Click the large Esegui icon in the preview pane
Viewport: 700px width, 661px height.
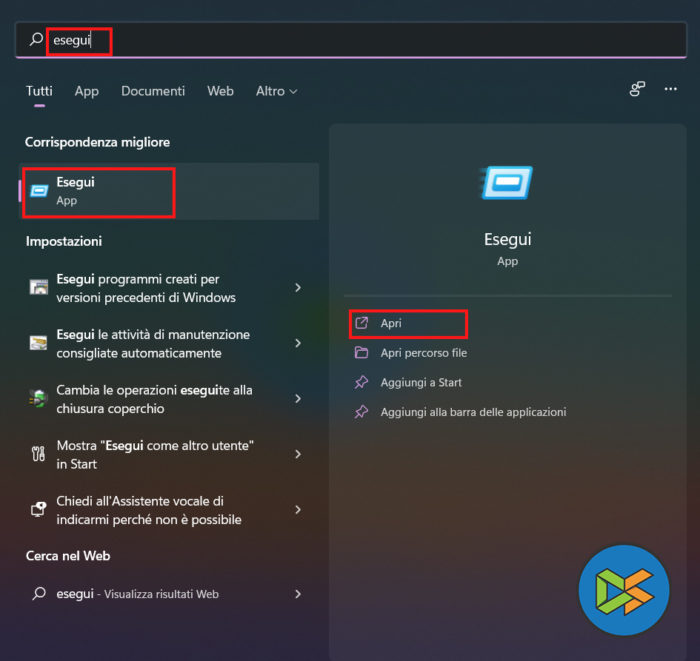[507, 183]
